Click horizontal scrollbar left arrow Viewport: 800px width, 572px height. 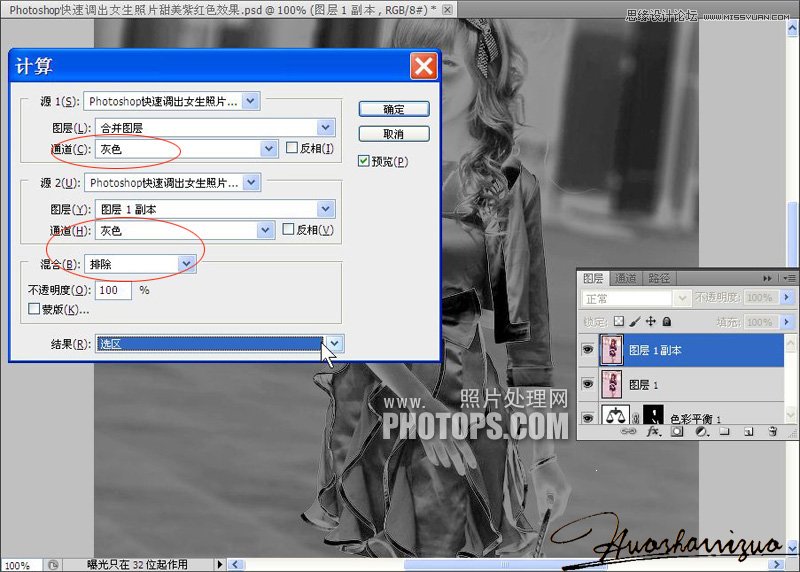235,564
